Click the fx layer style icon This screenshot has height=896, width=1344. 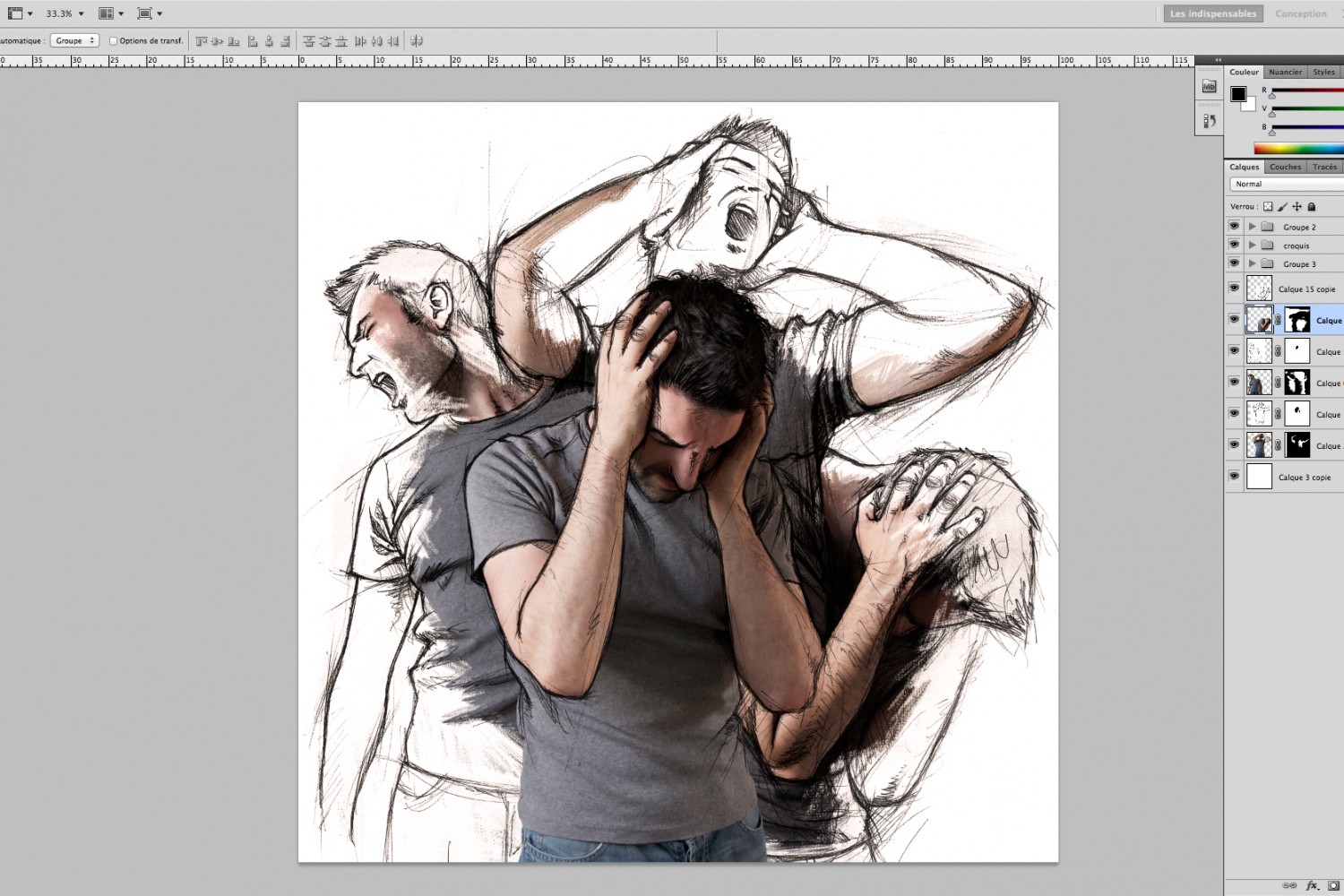pos(1313,885)
